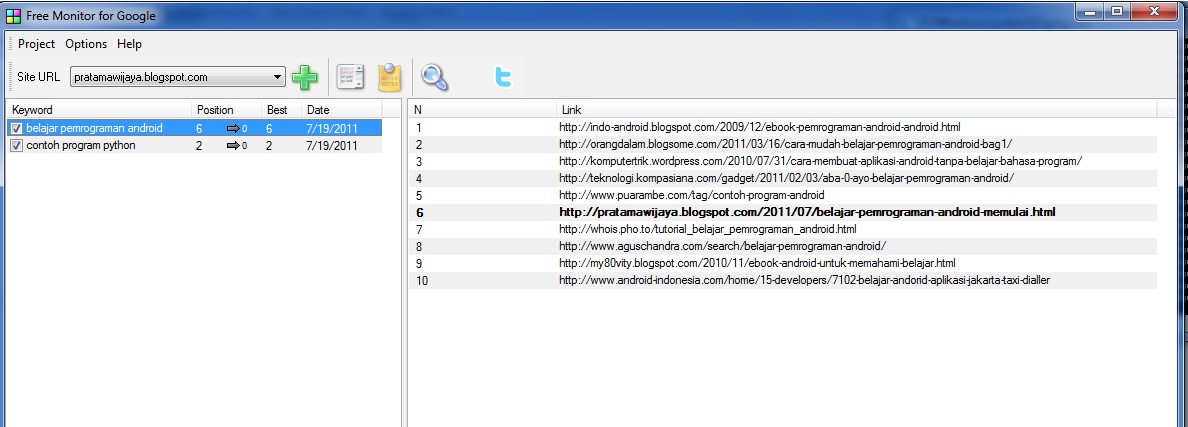
Task: Select the www.aguschandra.com link row
Action: click(783, 246)
